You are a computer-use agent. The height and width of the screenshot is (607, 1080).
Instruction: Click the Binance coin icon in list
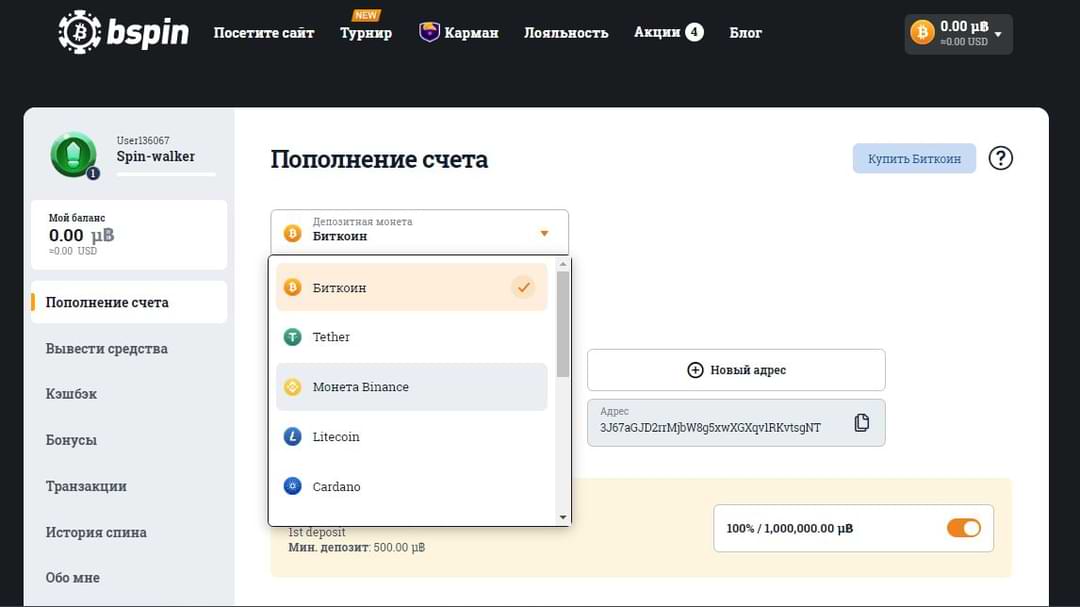click(293, 387)
